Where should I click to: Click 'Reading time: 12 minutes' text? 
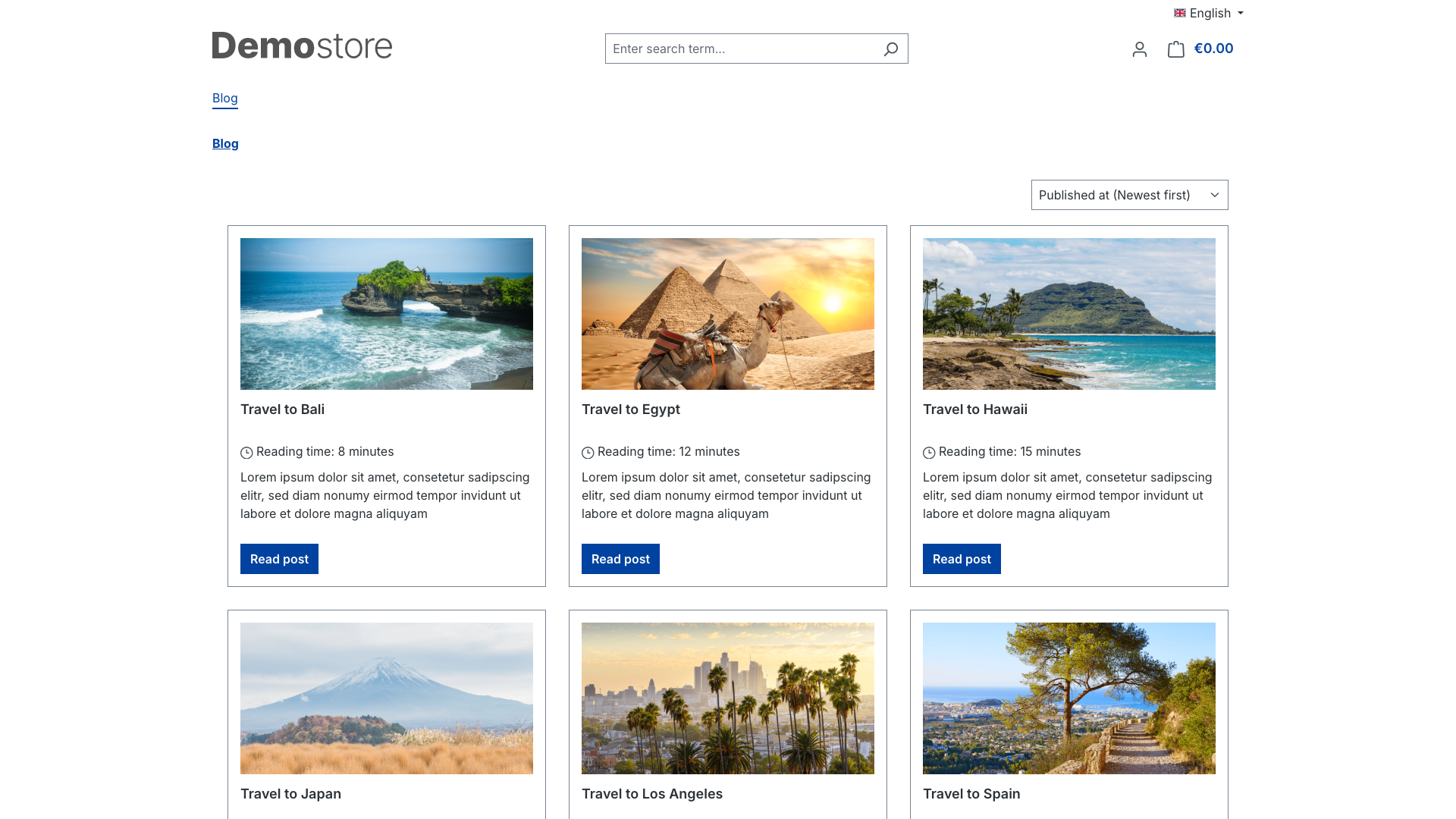pos(669,452)
